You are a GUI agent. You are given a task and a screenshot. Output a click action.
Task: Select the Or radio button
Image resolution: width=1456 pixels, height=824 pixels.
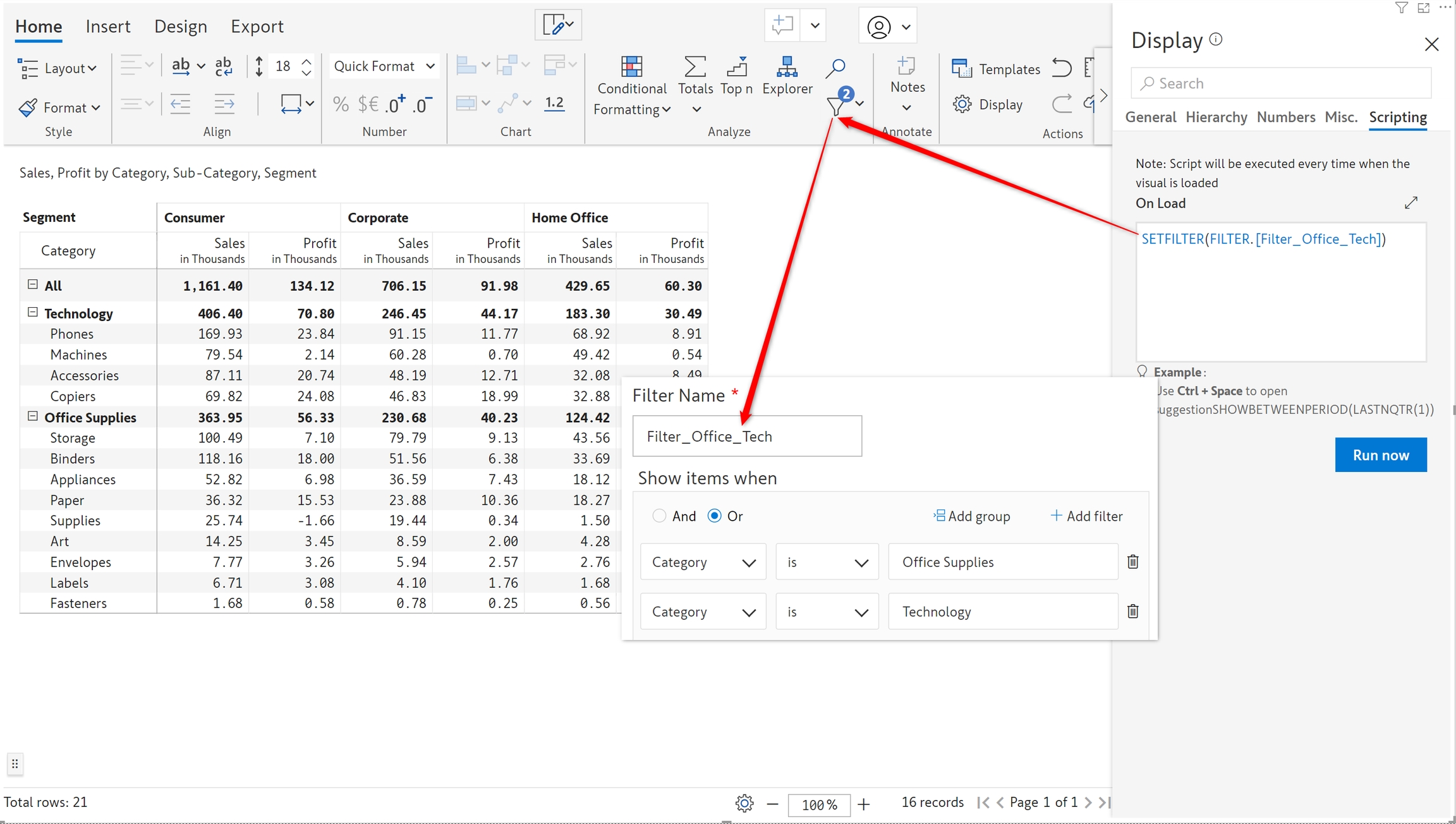click(x=714, y=516)
